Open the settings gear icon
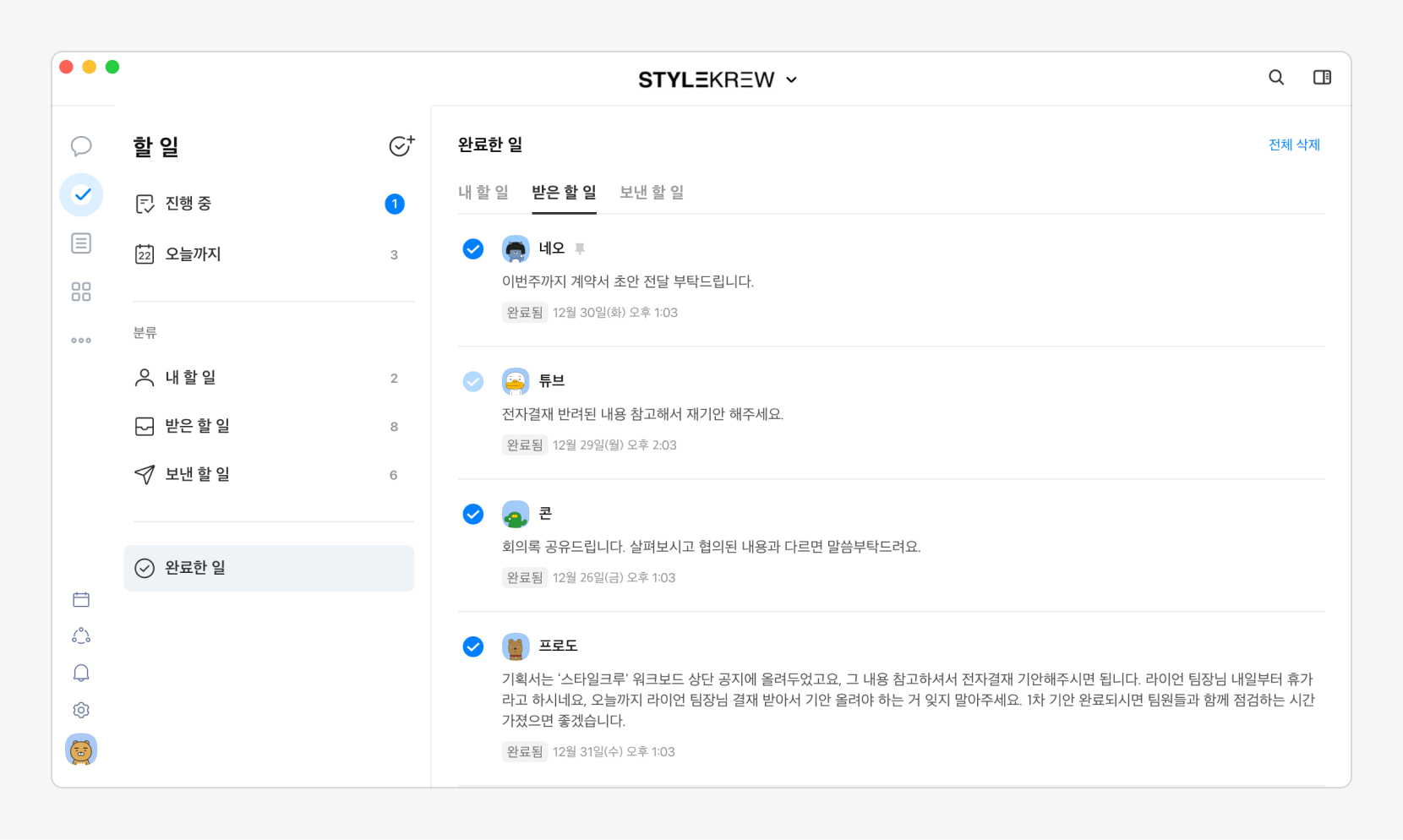 [x=81, y=710]
